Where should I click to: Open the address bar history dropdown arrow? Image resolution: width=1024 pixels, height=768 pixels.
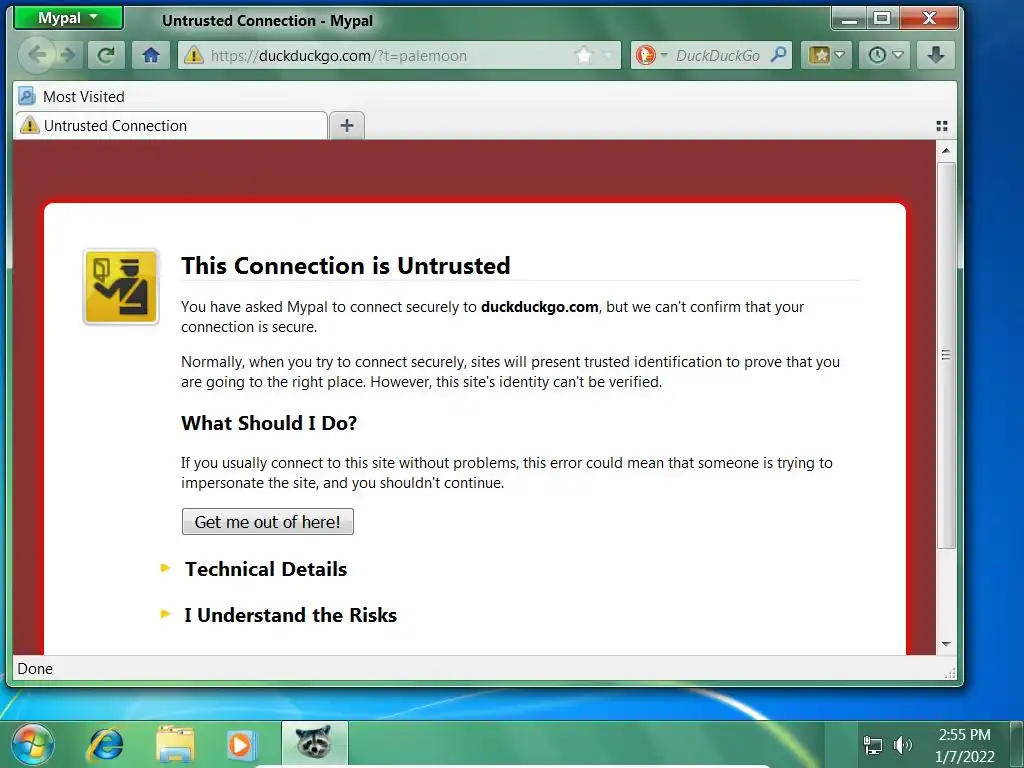(x=609, y=56)
